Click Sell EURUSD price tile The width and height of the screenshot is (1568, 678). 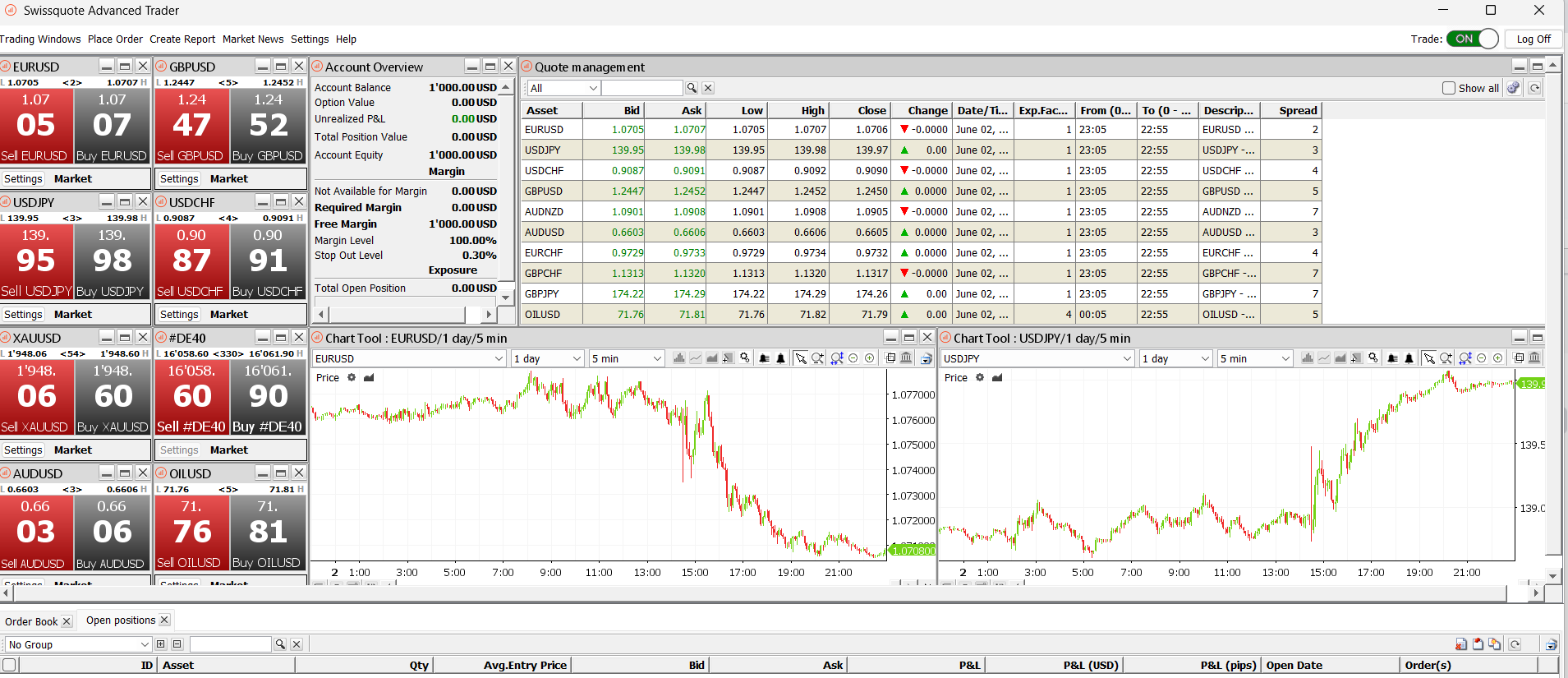(36, 126)
